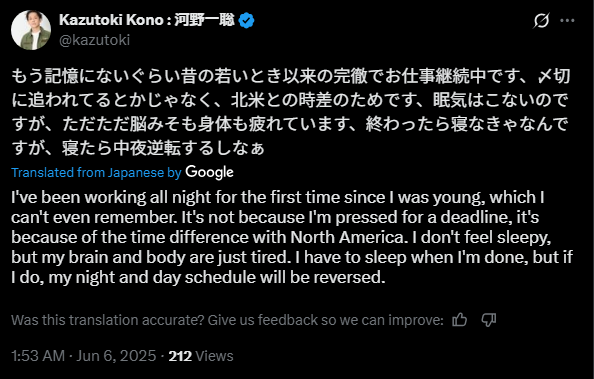594x379 pixels.
Task: Give thumbs up to the translation
Action: [x=460, y=320]
